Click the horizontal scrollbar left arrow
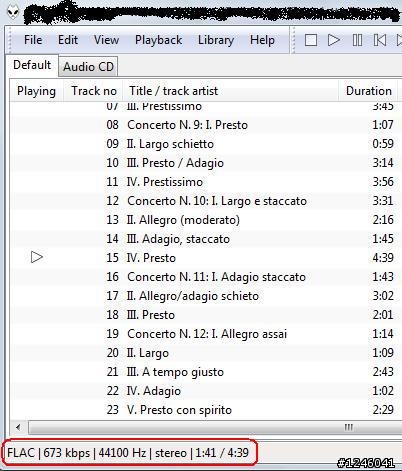This screenshot has height=471, width=402. pyautogui.click(x=18, y=427)
